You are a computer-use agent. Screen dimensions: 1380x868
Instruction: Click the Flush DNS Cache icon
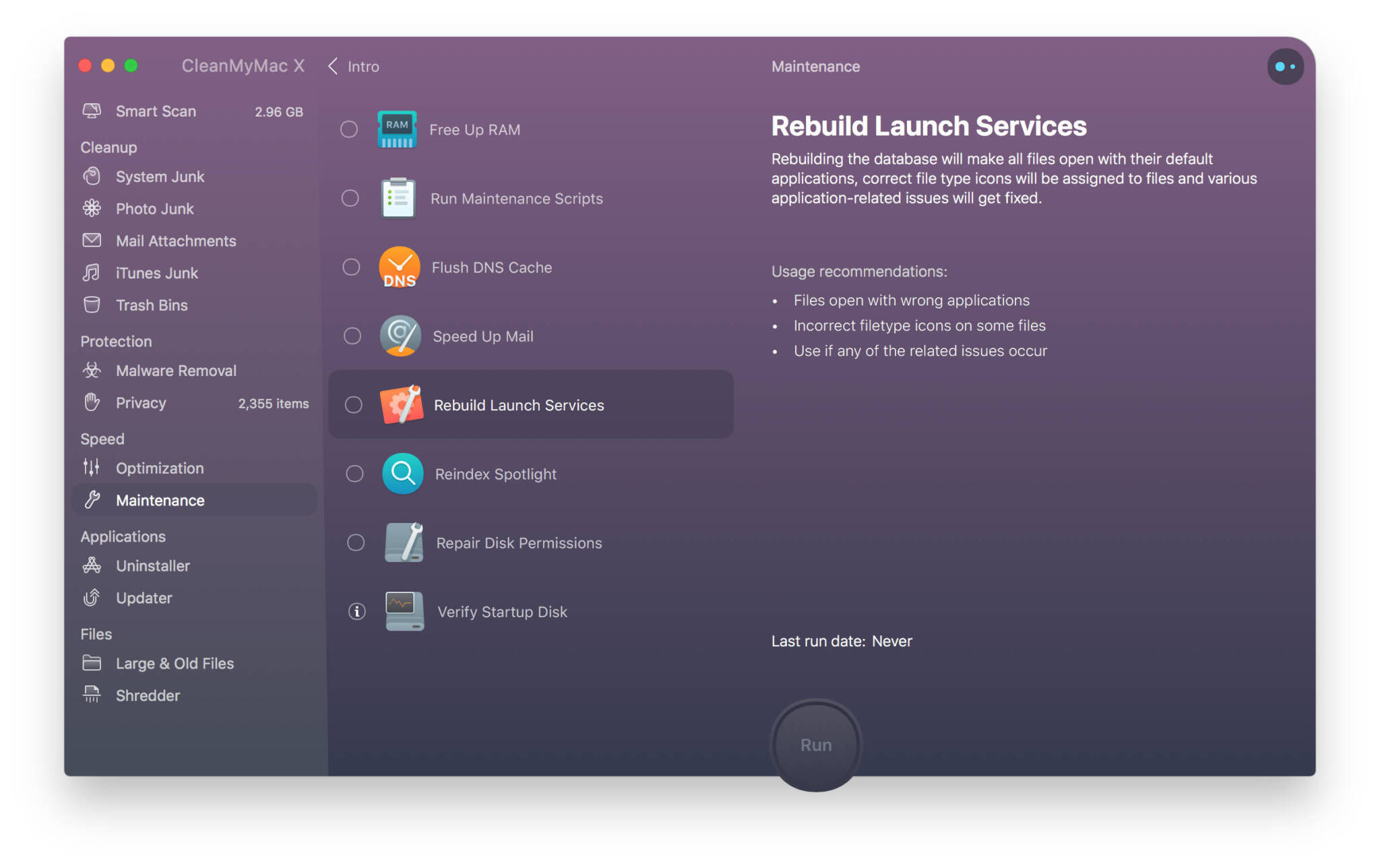(x=400, y=266)
